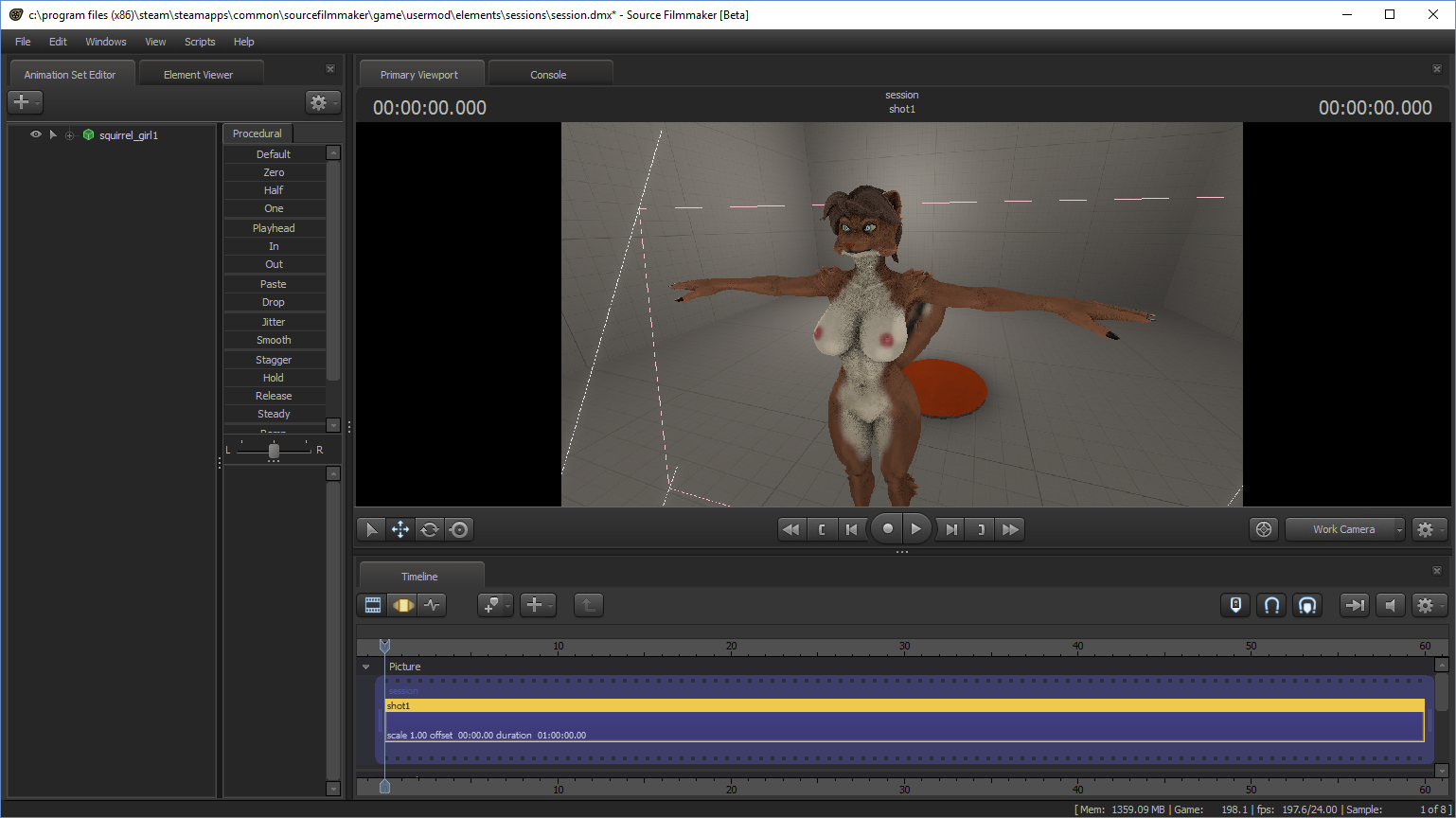Switch to Animation Set Editor tab
This screenshot has width=1456, height=818.
click(x=70, y=75)
